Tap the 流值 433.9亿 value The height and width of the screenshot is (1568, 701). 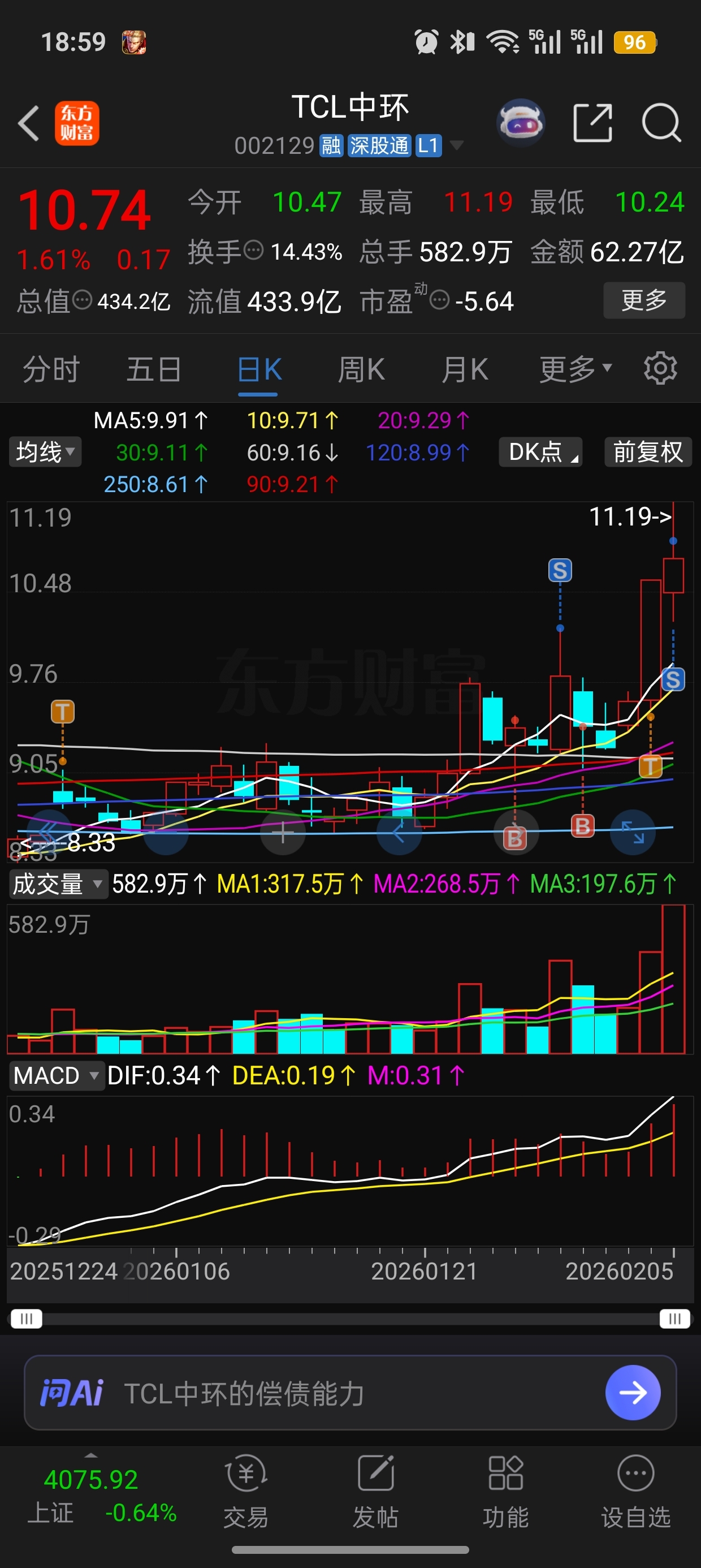(x=294, y=301)
